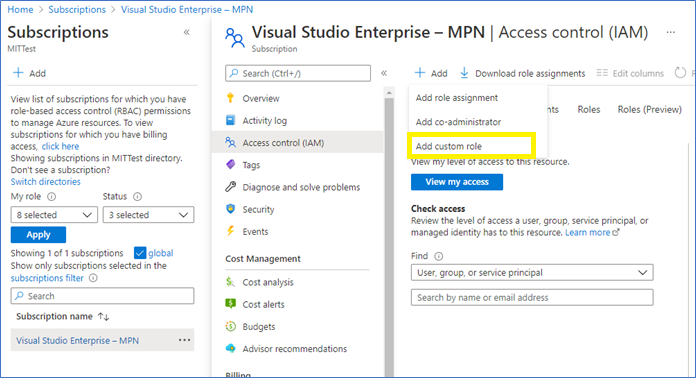Screen dimensions: 696x378
Task: Select the Tags icon in sidebar
Action: coord(230,165)
